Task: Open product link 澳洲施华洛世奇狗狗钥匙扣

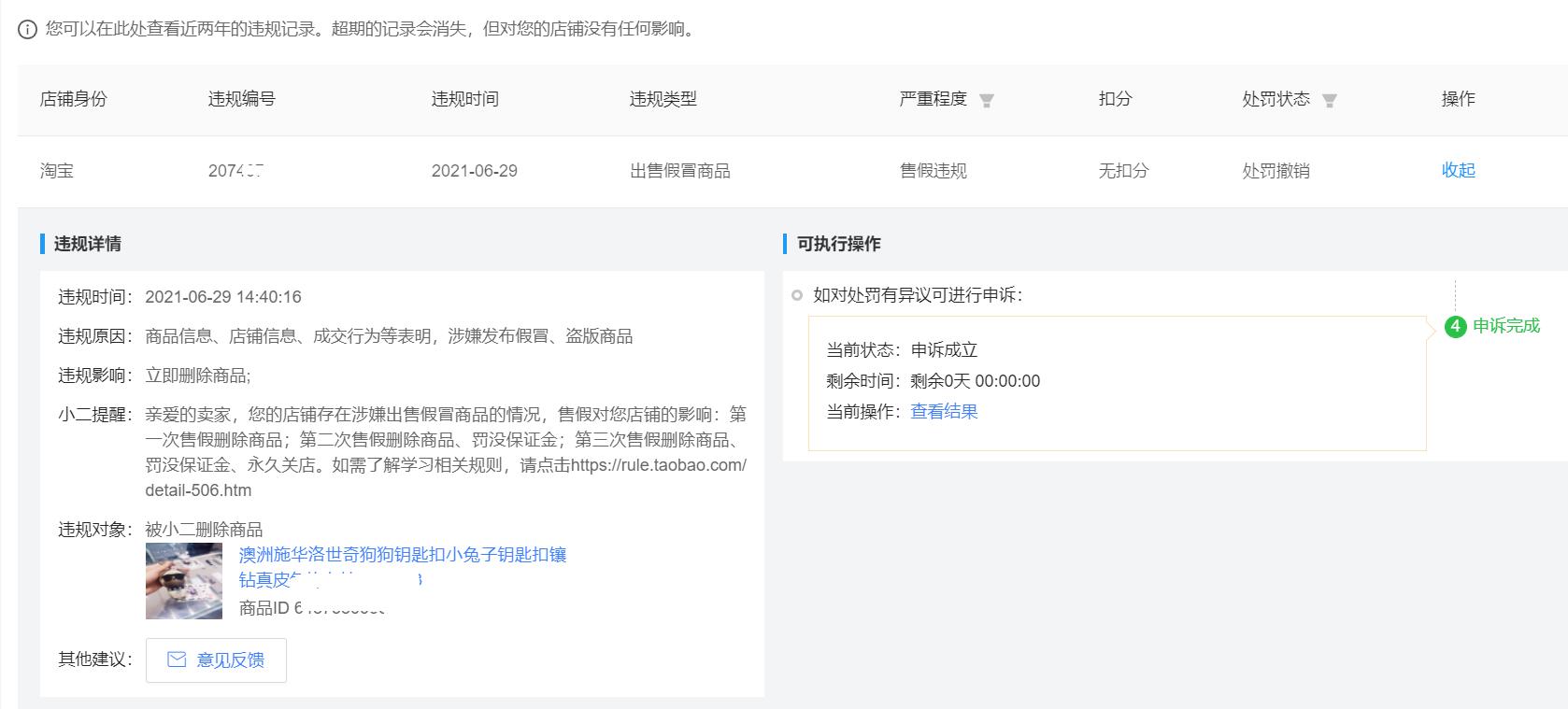Action: [402, 567]
